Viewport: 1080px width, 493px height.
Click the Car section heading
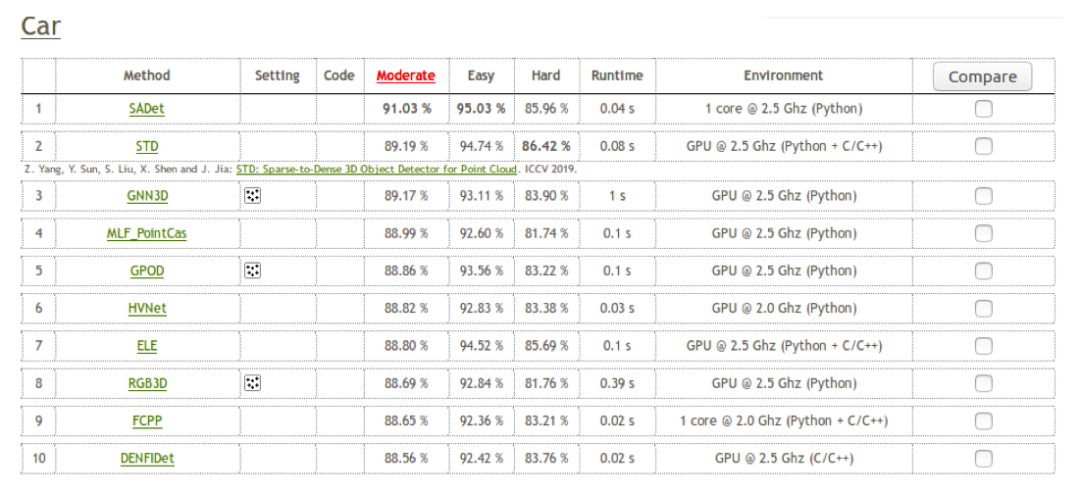pyautogui.click(x=41, y=26)
